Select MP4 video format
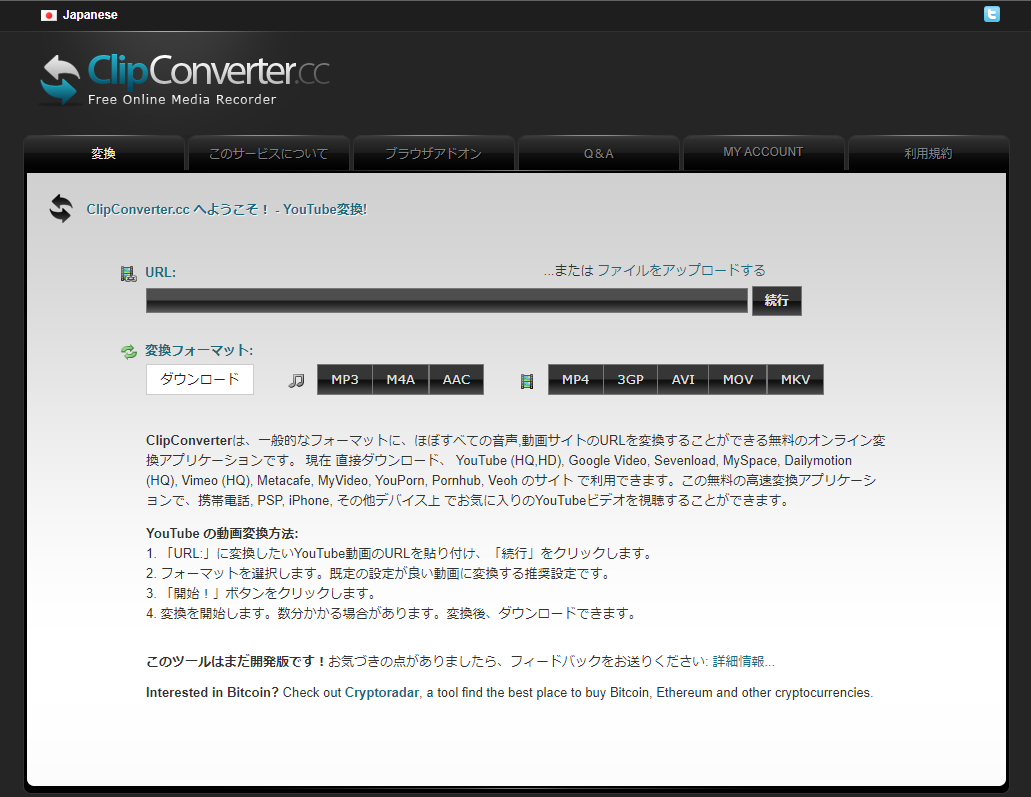This screenshot has height=797, width=1031. [575, 379]
